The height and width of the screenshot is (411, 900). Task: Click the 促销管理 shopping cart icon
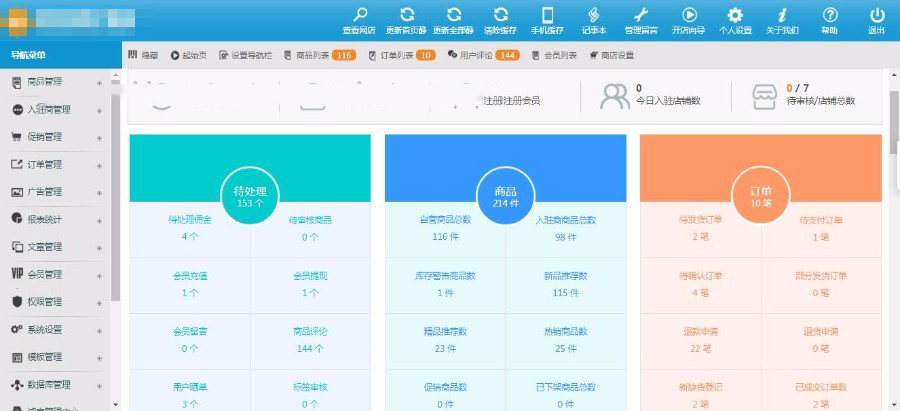(17, 137)
